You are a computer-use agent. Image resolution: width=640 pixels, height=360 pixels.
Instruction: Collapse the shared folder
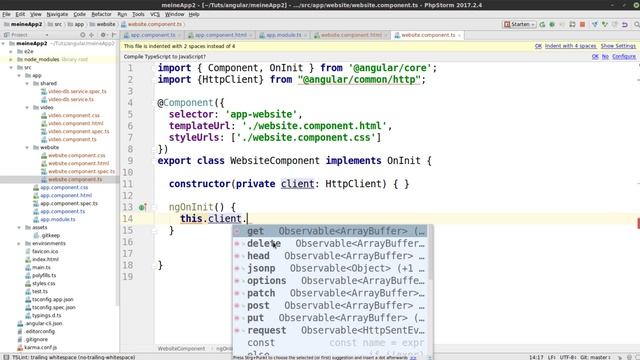pyautogui.click(x=27, y=83)
